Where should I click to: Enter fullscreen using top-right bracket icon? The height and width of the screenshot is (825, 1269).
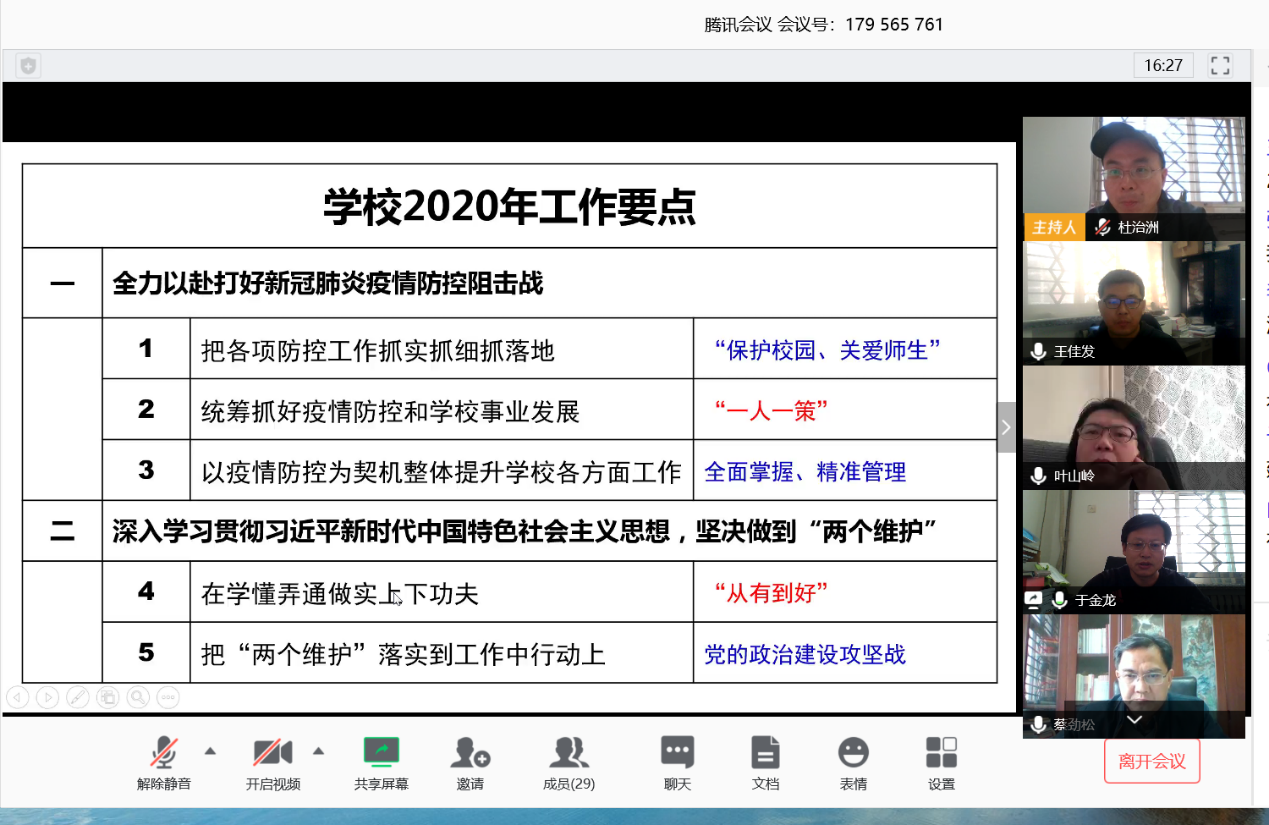pyautogui.click(x=1220, y=66)
